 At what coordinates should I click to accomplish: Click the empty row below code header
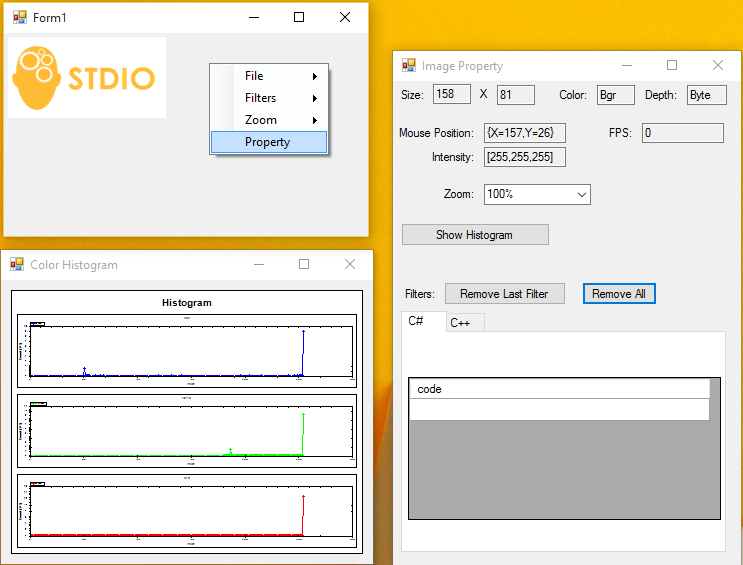pyautogui.click(x=559, y=410)
